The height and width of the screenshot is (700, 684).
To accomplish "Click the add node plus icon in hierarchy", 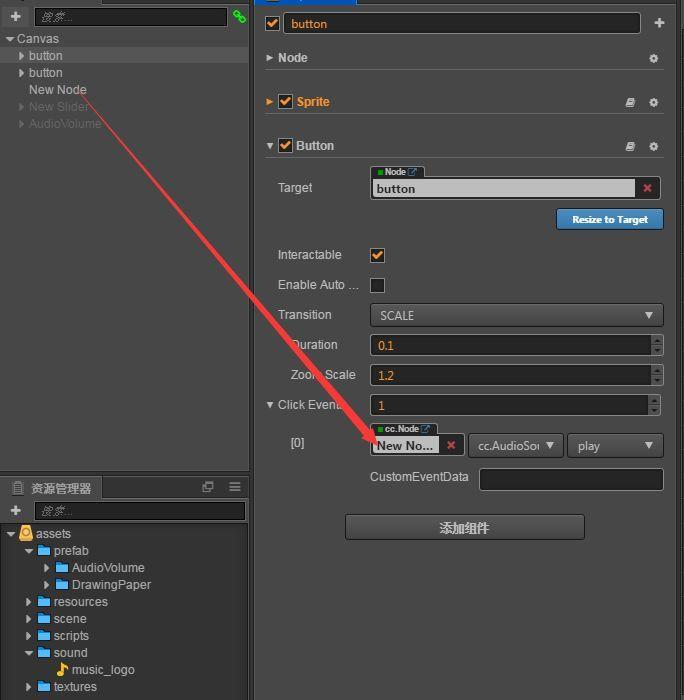I will (16, 17).
